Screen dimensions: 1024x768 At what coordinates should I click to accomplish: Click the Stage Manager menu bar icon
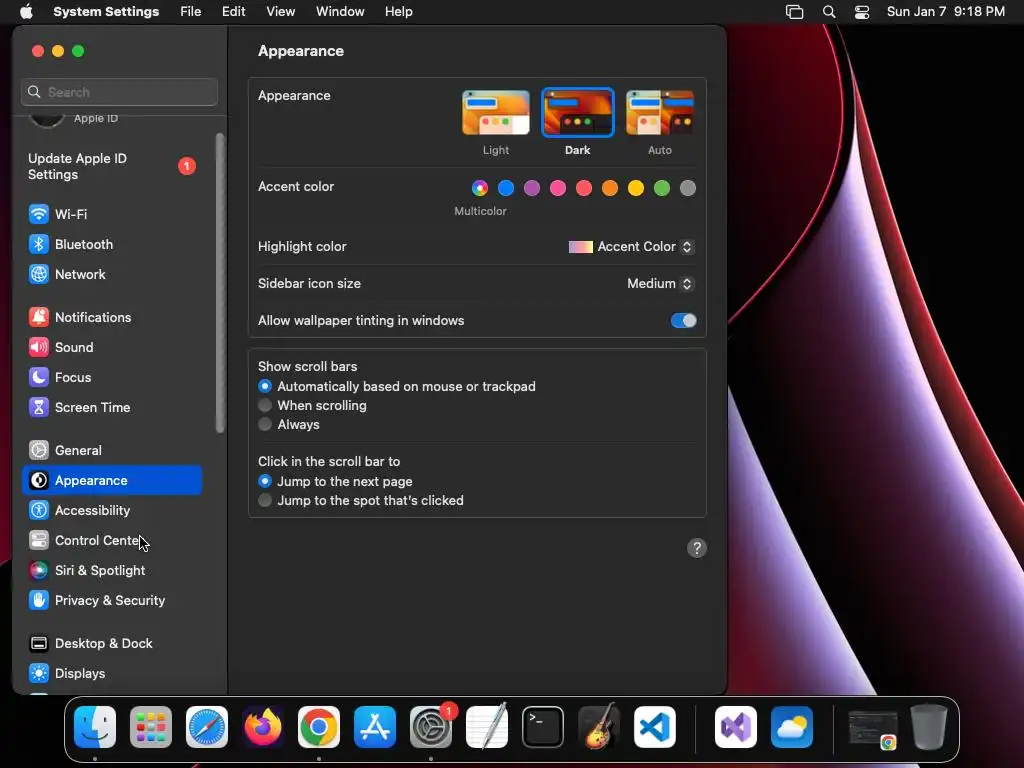point(794,12)
